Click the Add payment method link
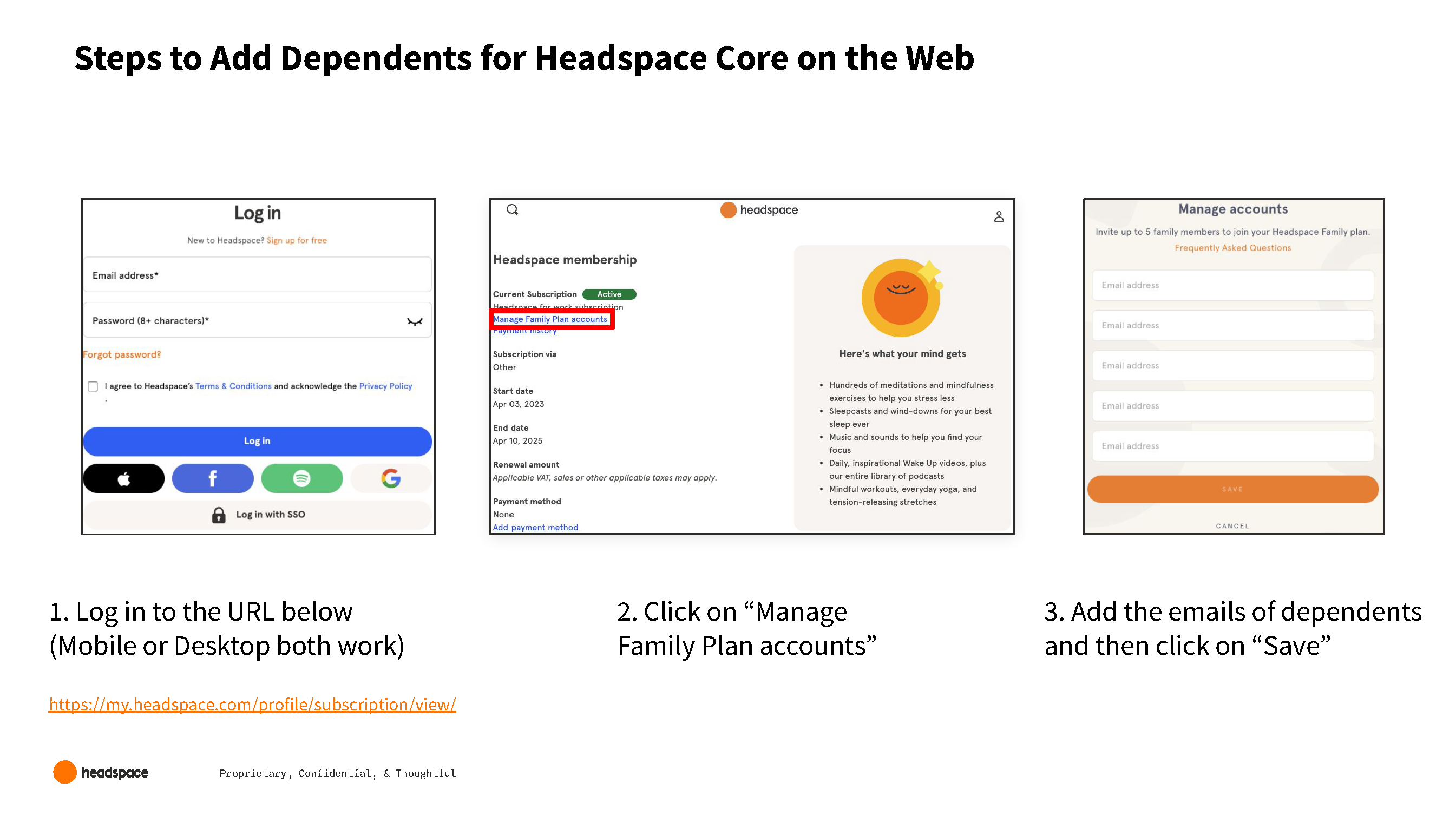This screenshot has width=1456, height=816. [535, 527]
